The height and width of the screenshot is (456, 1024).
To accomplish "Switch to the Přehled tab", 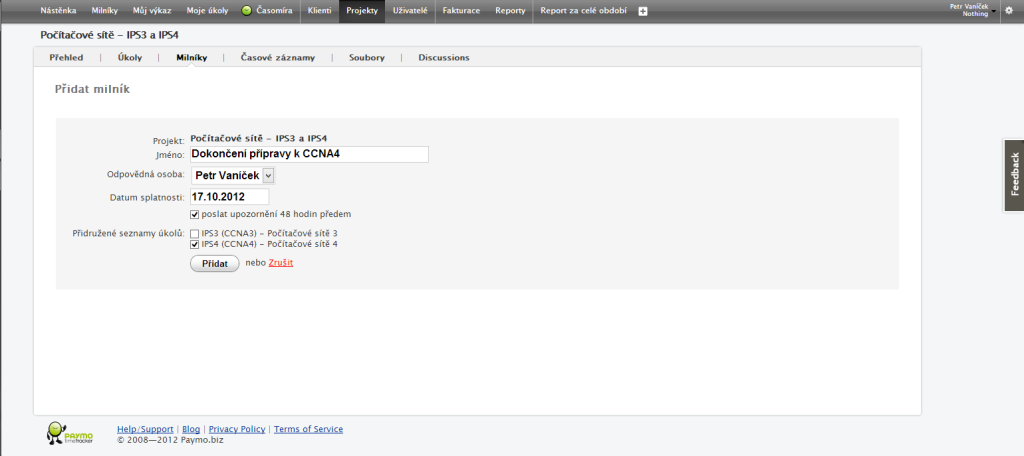I will click(67, 57).
